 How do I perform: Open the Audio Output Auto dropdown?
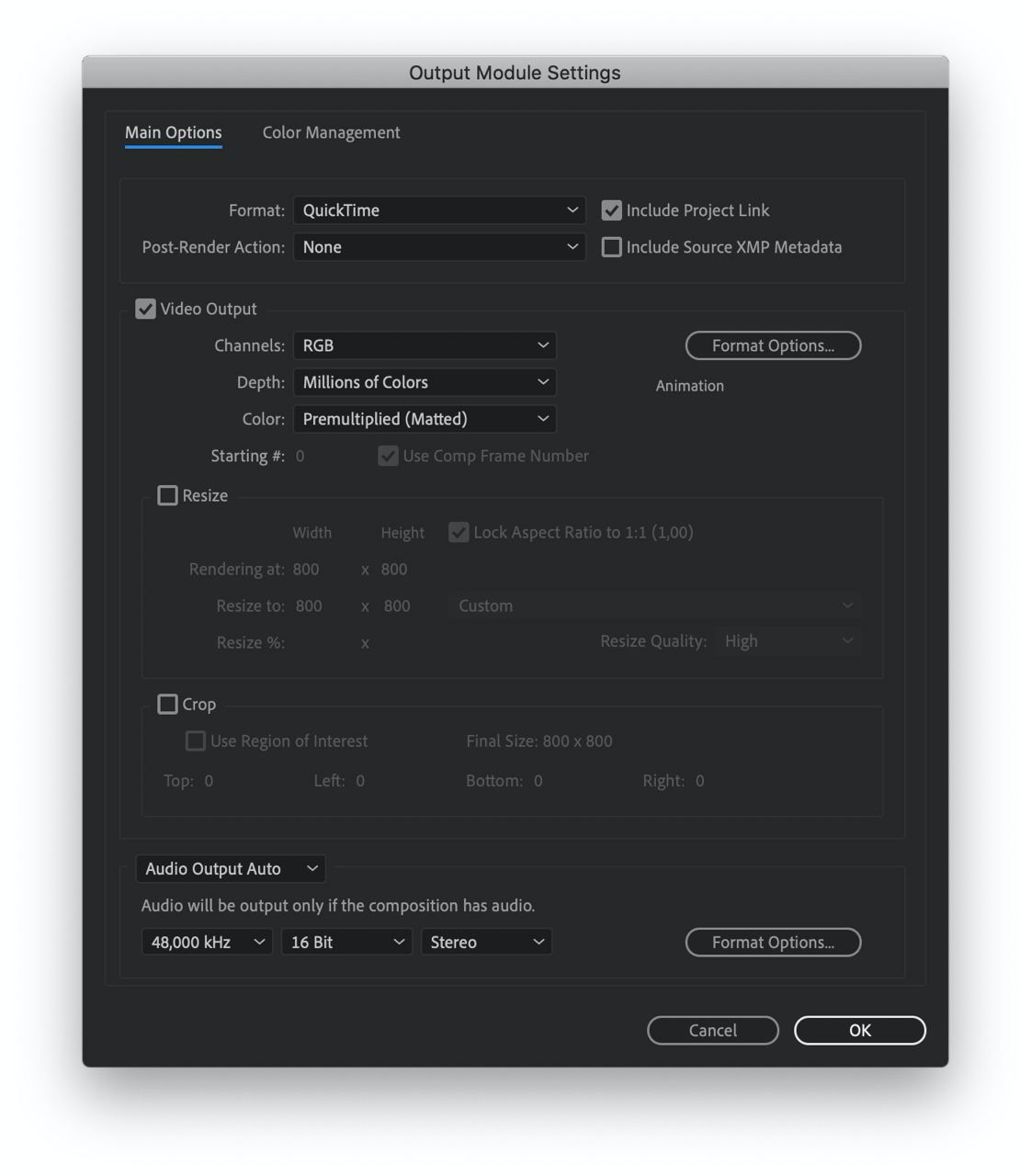(231, 868)
